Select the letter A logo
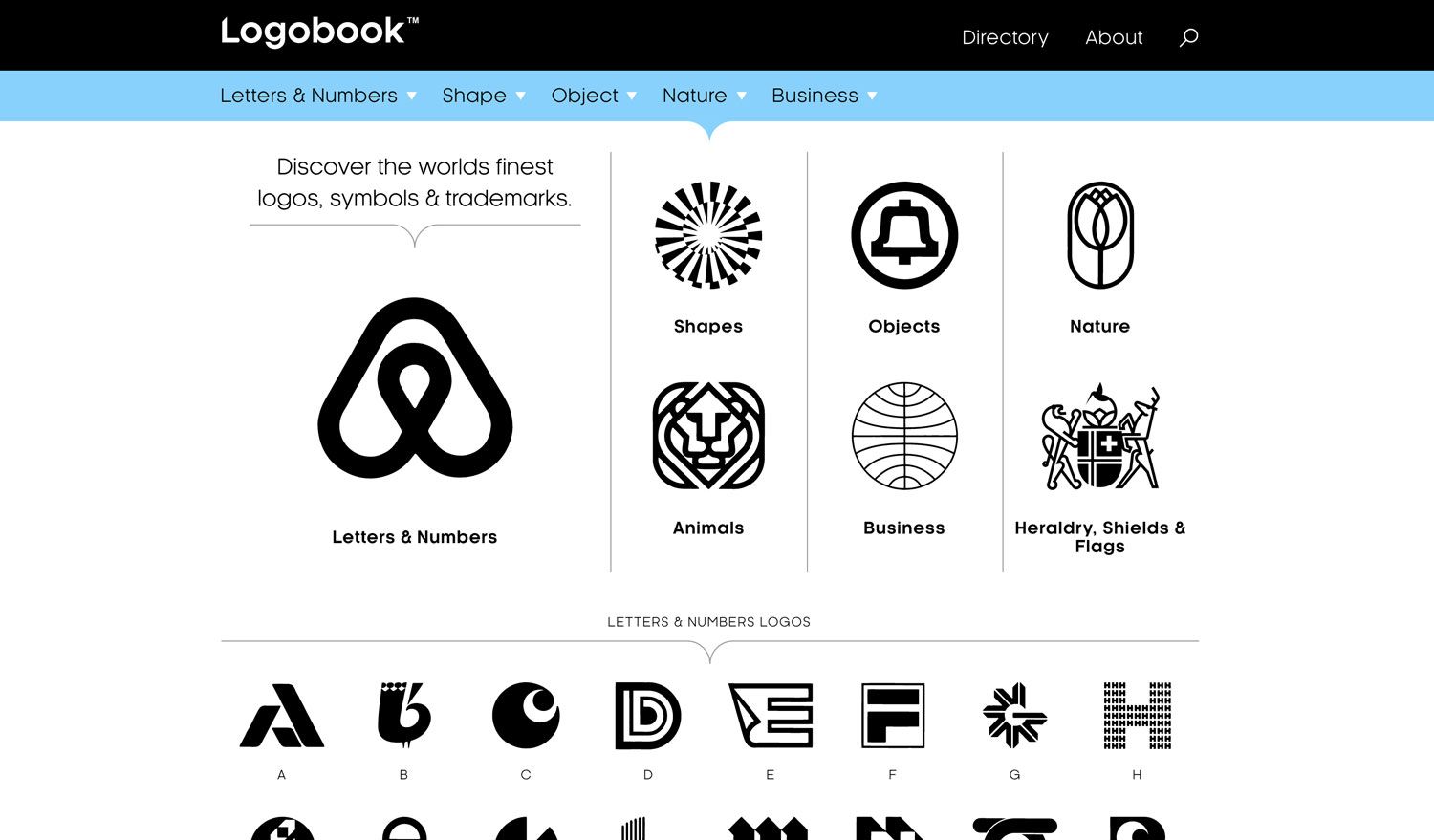Image resolution: width=1434 pixels, height=840 pixels. point(282,715)
